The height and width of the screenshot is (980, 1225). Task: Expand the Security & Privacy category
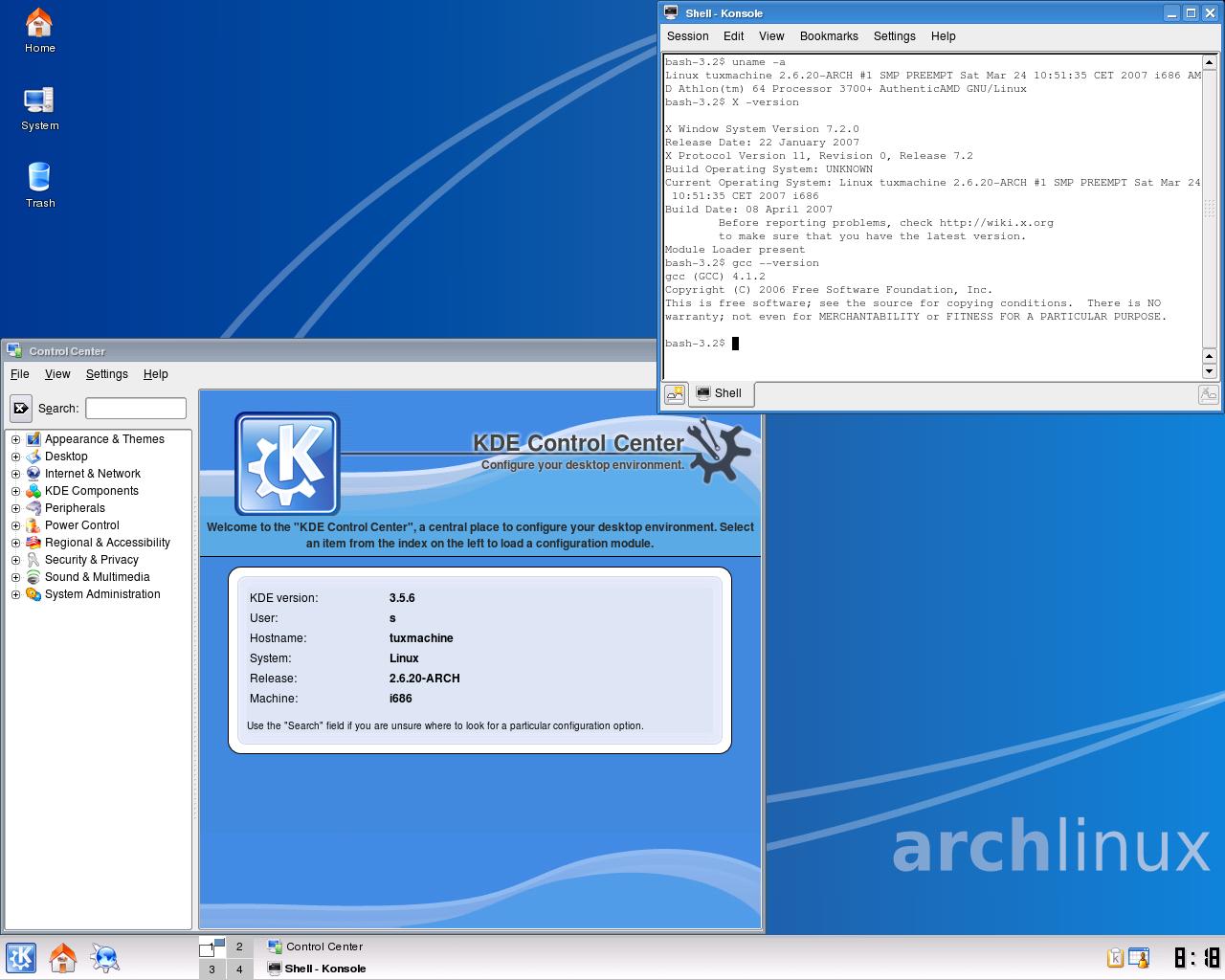click(15, 560)
